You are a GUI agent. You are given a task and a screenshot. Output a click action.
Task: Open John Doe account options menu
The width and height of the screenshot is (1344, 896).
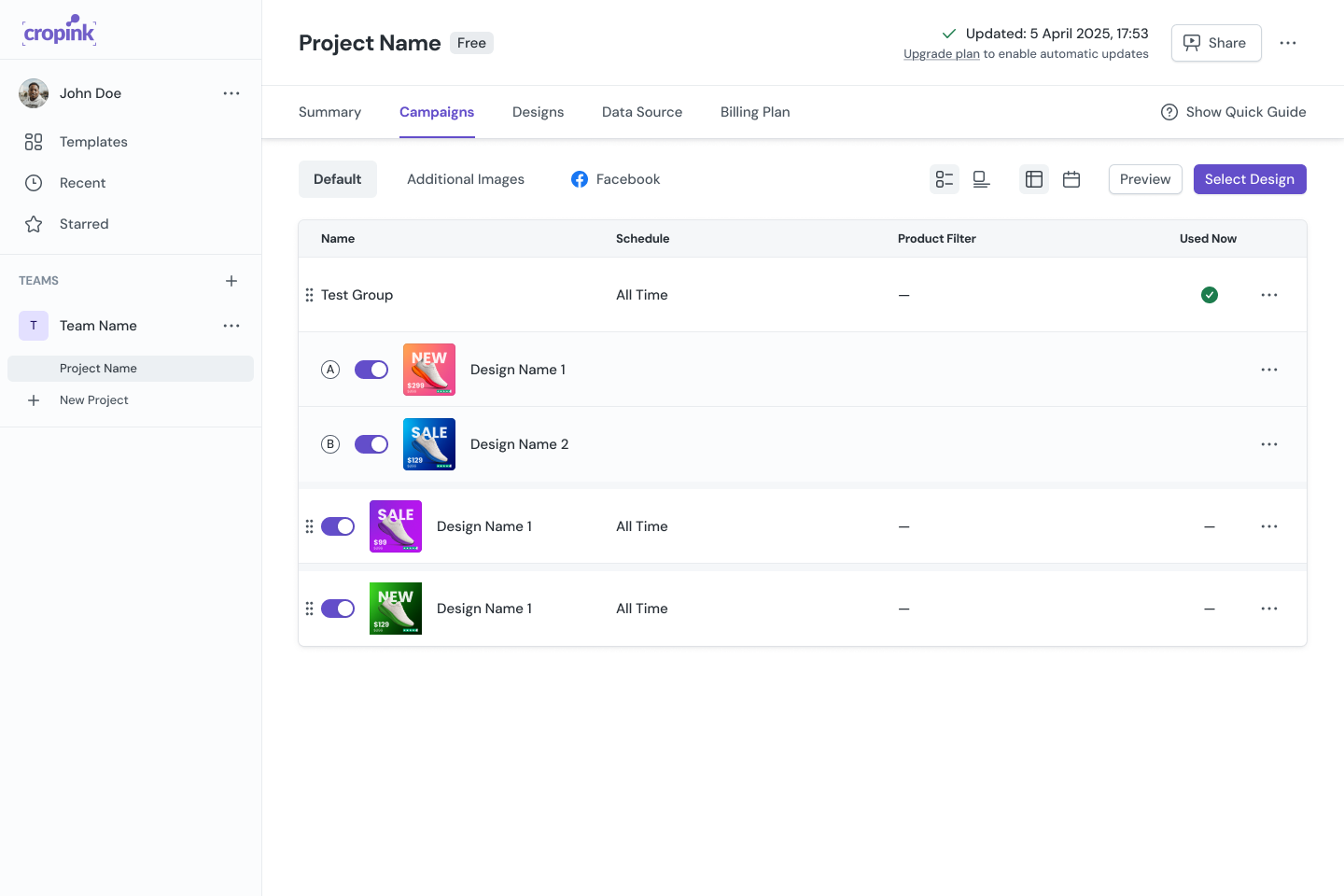click(231, 93)
